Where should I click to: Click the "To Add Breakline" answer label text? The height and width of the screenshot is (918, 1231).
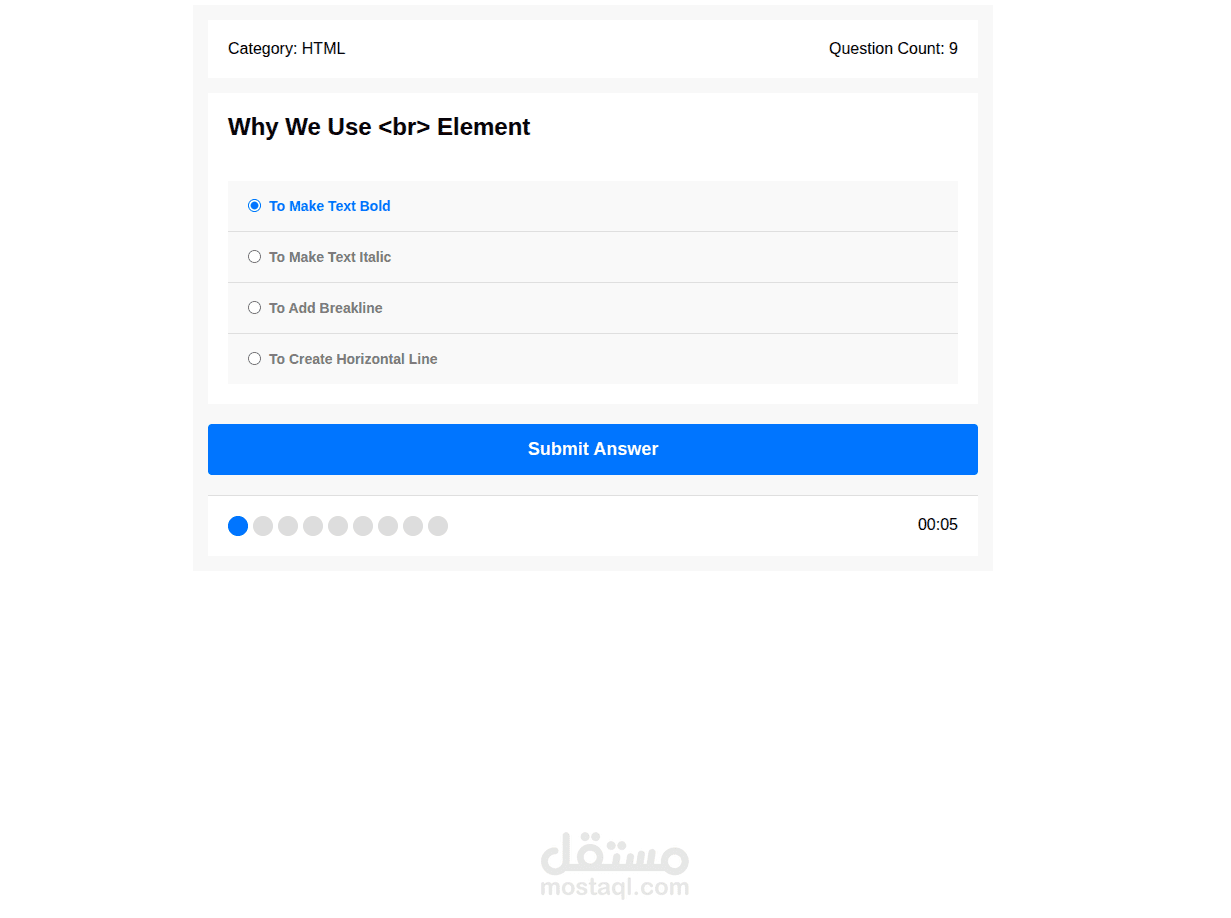click(x=326, y=308)
